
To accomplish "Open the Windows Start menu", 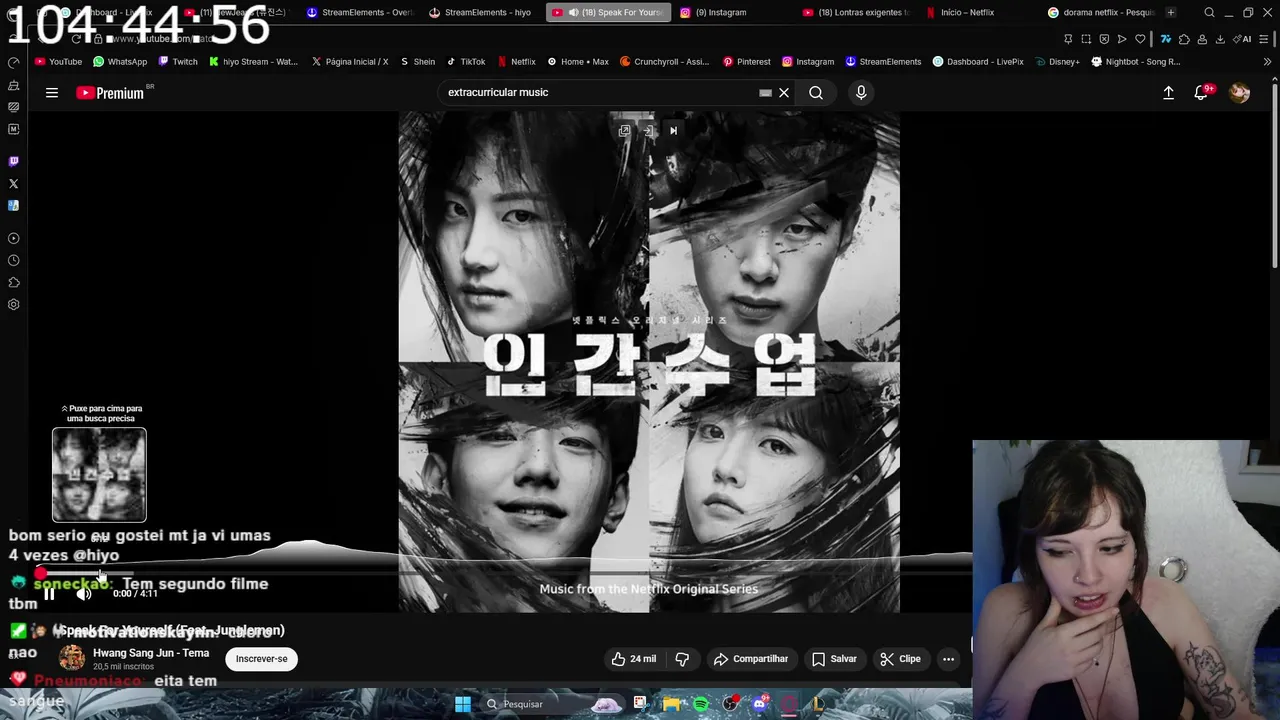I will pyautogui.click(x=463, y=704).
